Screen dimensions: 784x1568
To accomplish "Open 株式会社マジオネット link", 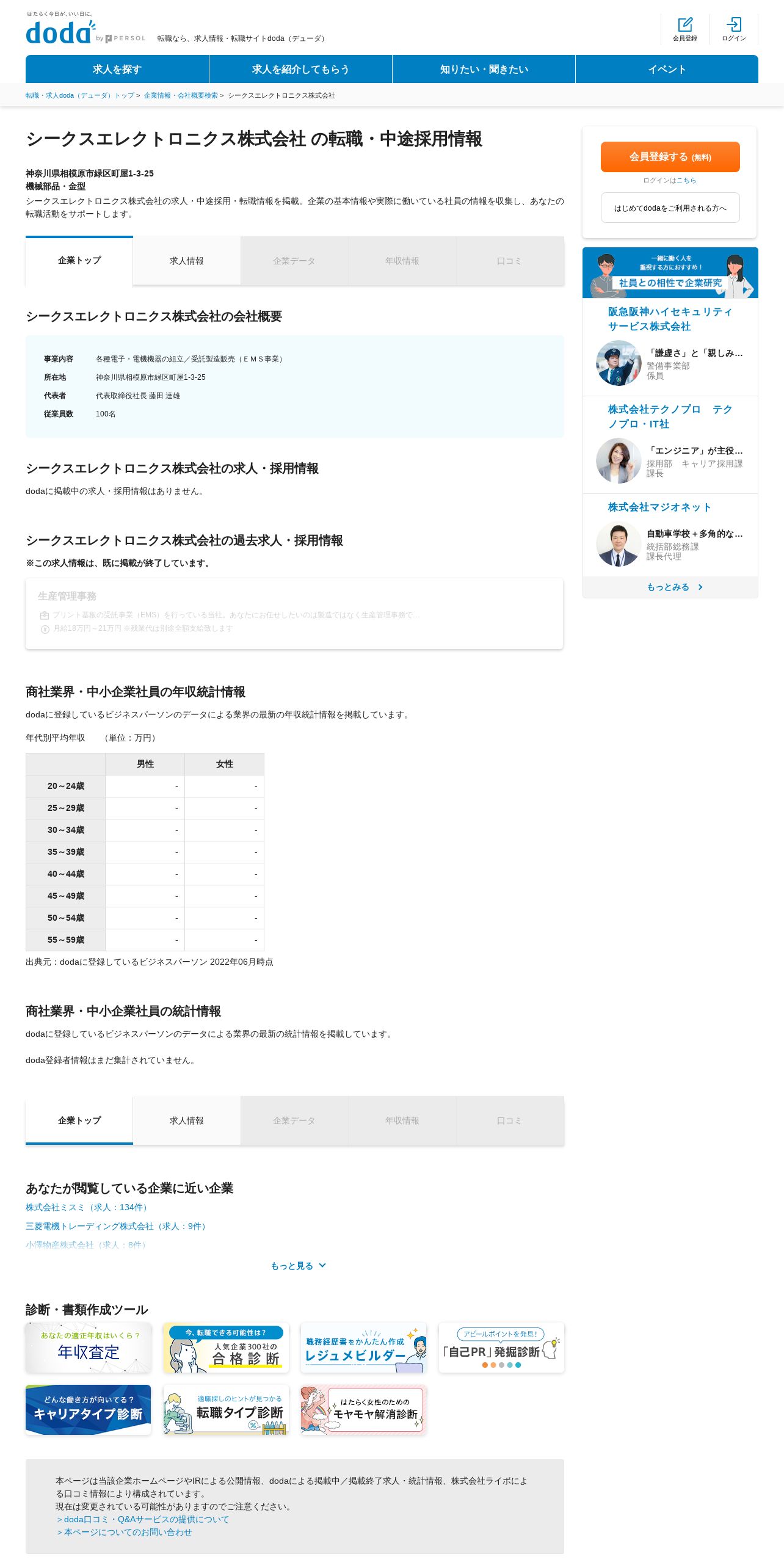I will (x=659, y=507).
